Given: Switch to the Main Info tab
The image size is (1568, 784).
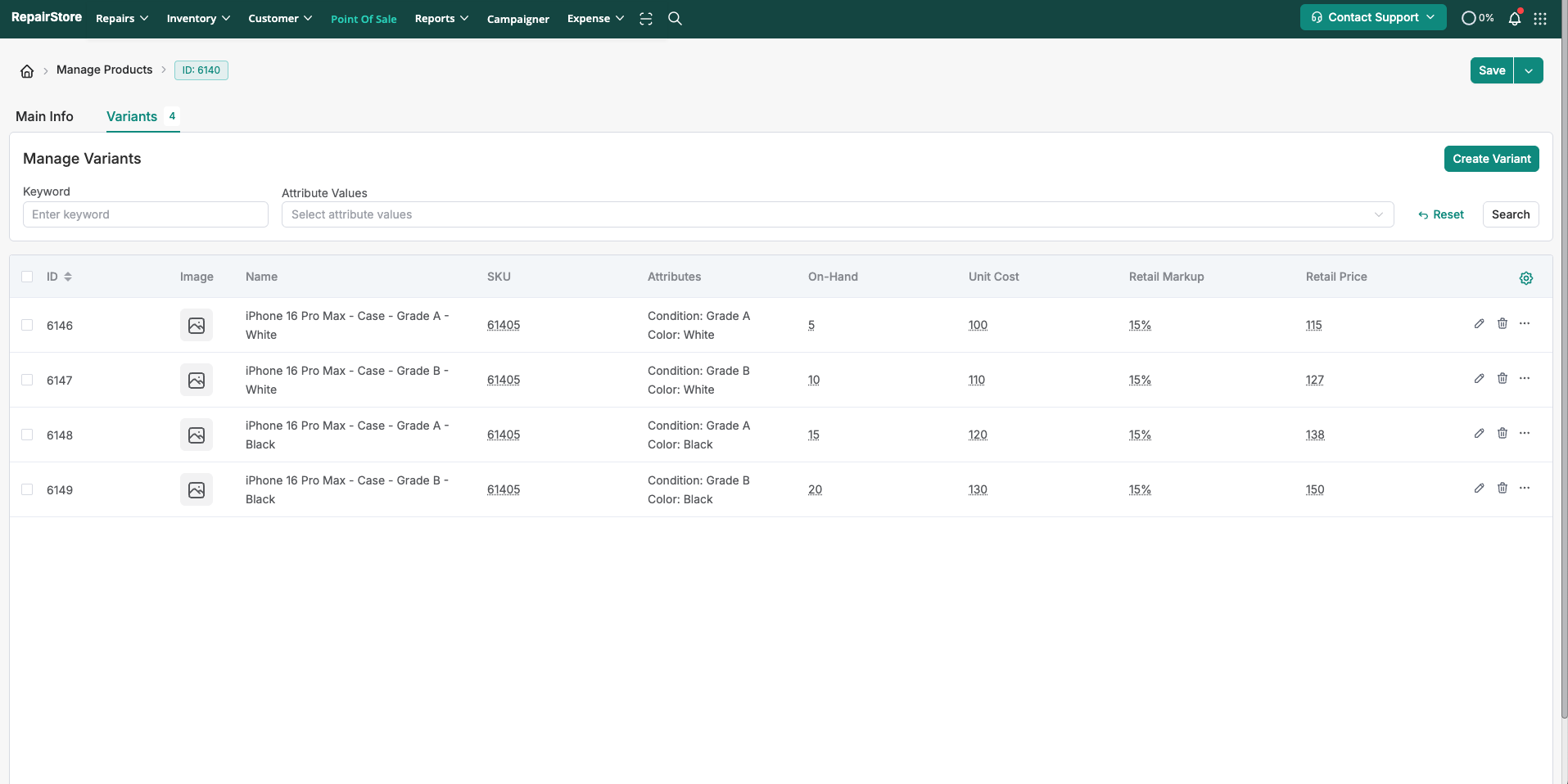Looking at the screenshot, I should point(44,116).
